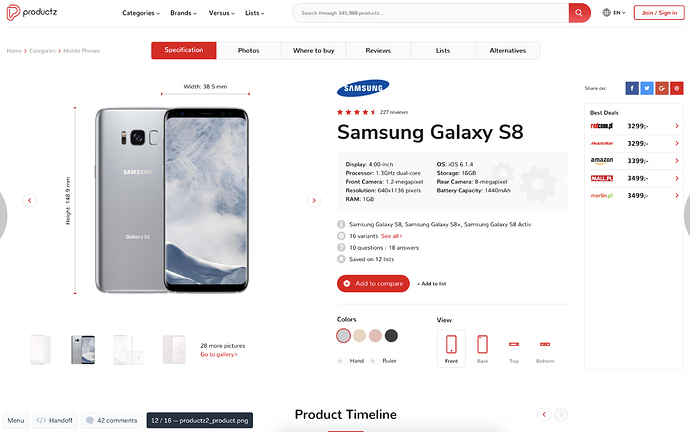The image size is (690, 432).
Task: Select the Bottom view icon
Action: point(545,348)
